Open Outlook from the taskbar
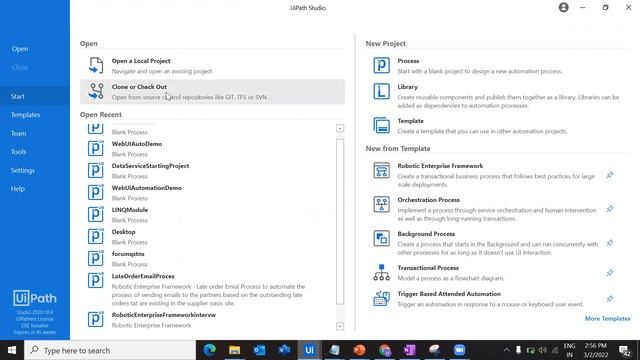640x360 pixels. [x=259, y=350]
